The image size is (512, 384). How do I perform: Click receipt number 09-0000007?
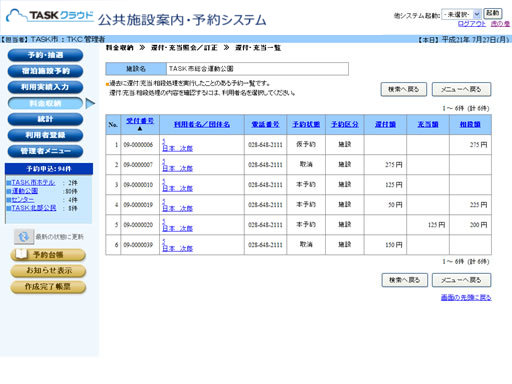(138, 165)
